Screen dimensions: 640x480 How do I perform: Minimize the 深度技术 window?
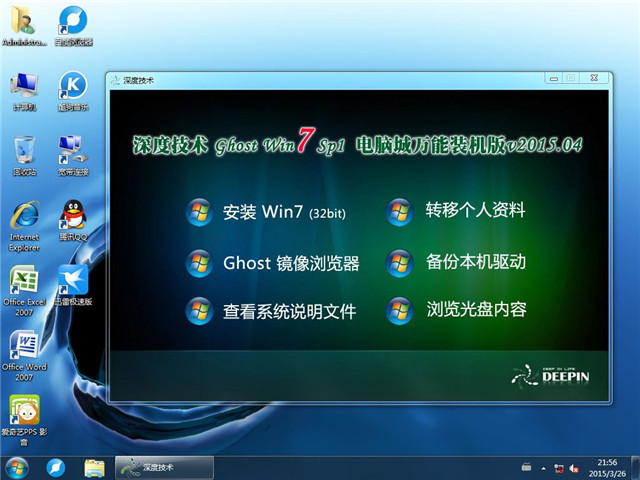pyautogui.click(x=553, y=78)
